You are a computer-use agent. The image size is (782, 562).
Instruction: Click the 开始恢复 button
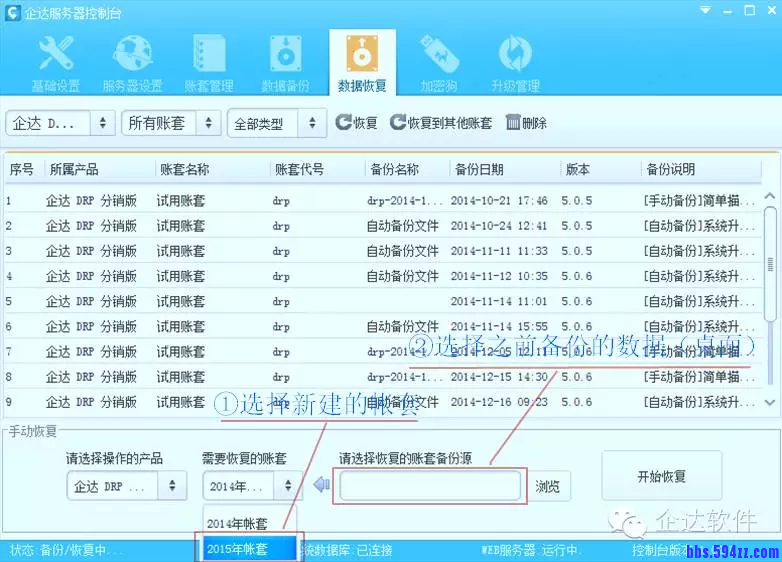(661, 476)
